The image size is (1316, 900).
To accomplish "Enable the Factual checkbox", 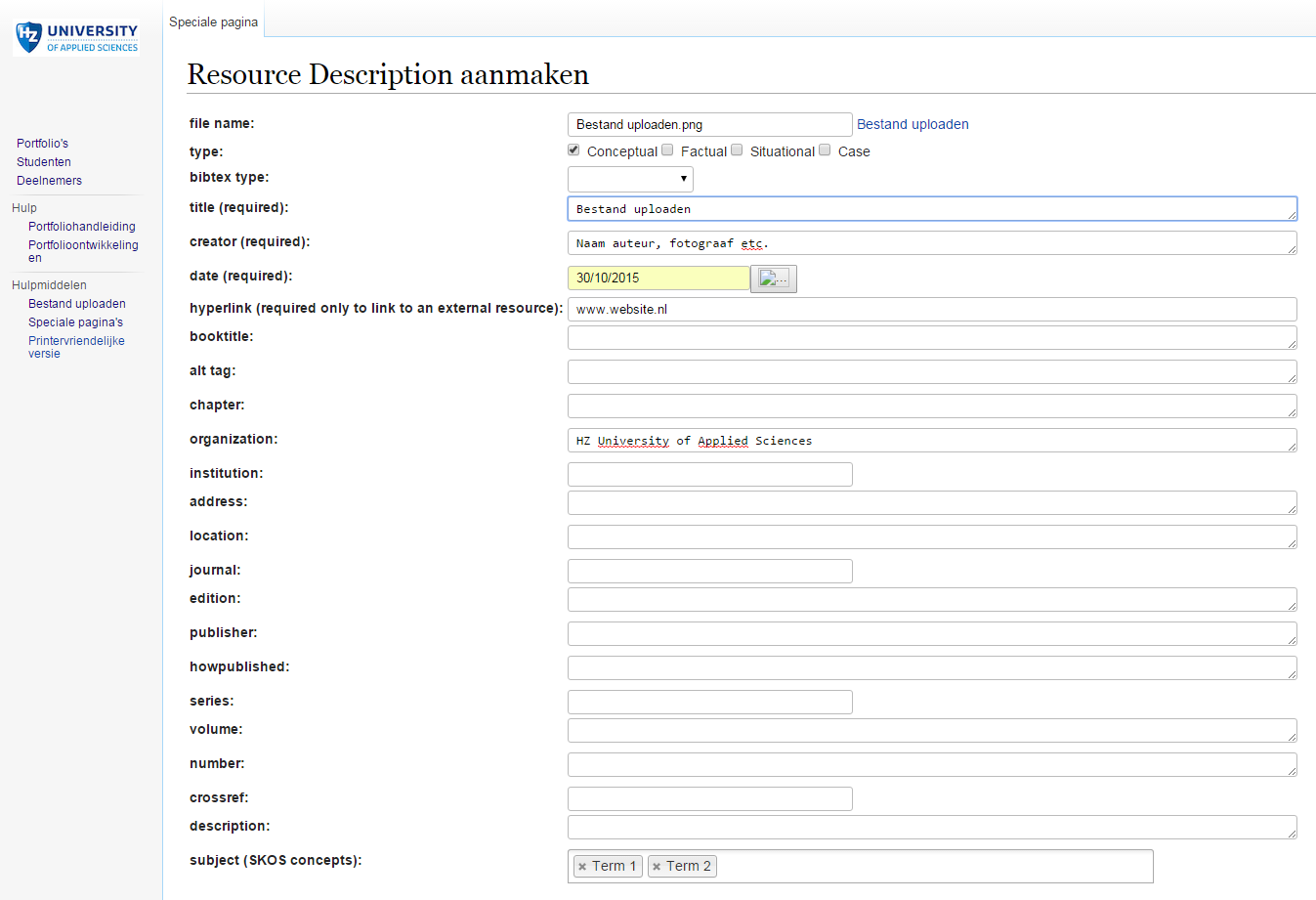I will (x=666, y=150).
